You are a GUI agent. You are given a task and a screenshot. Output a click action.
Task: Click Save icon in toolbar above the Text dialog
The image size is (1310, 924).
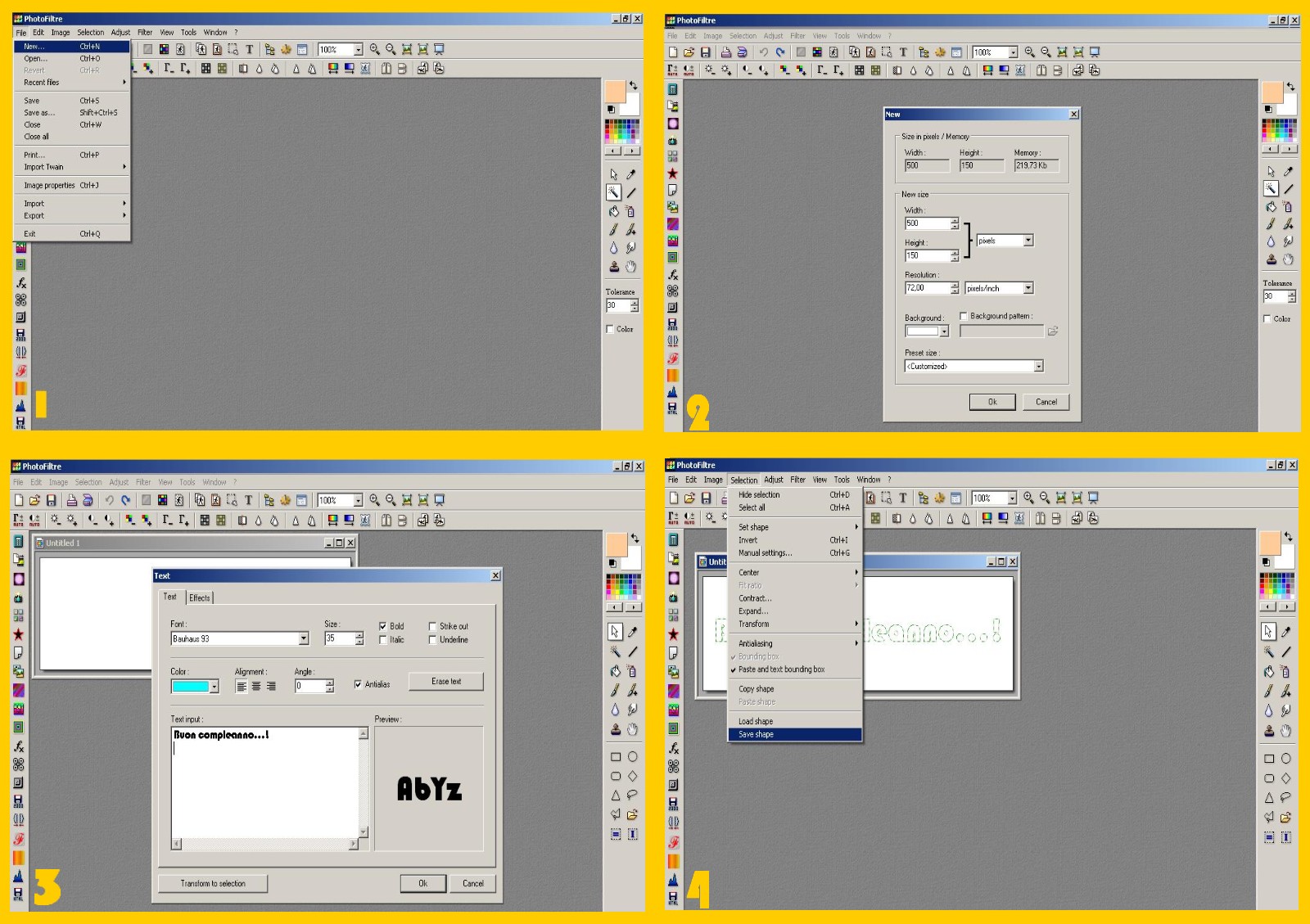tap(51, 500)
